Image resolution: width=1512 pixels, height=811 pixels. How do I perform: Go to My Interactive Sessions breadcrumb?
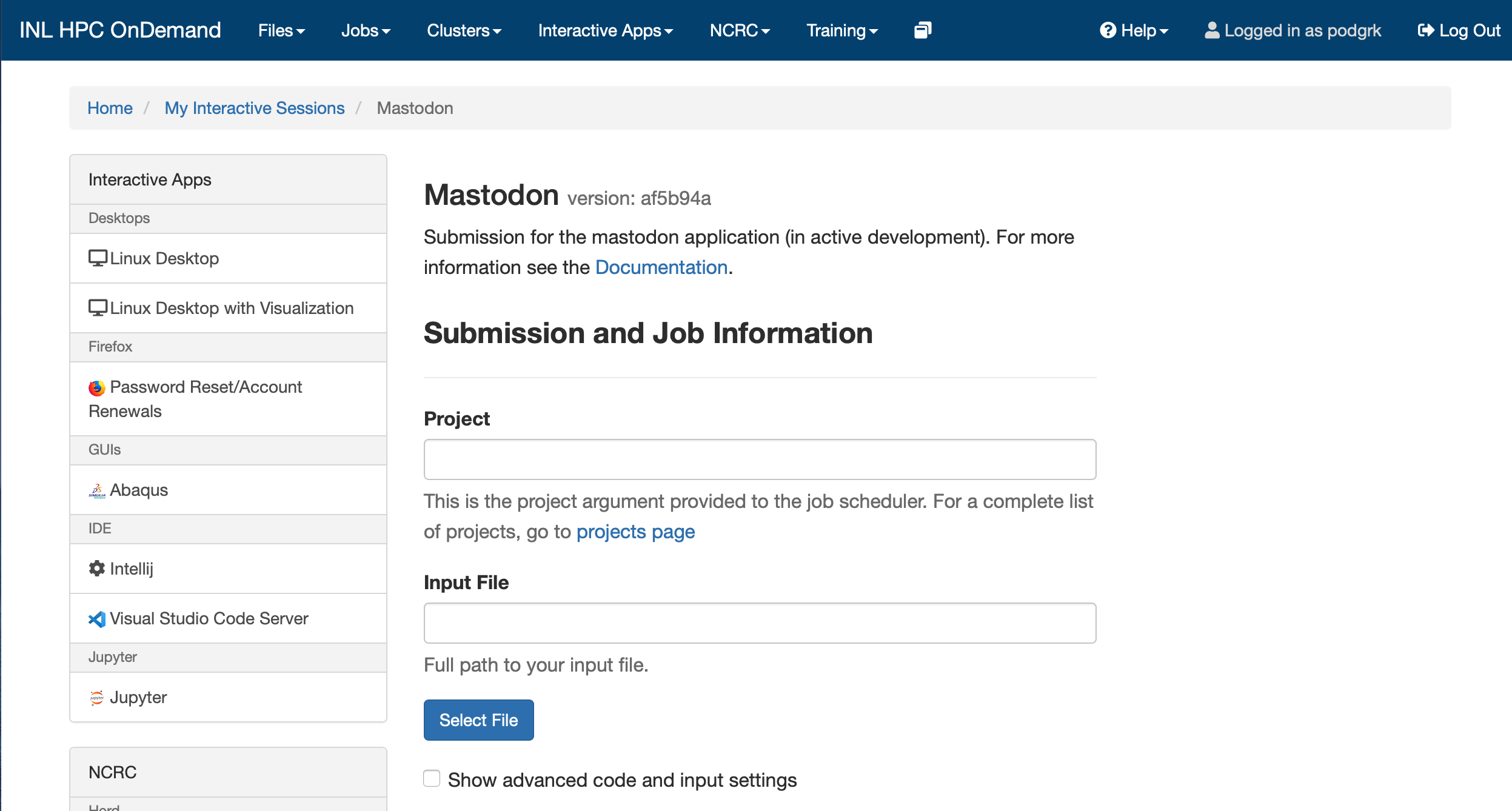[x=254, y=108]
